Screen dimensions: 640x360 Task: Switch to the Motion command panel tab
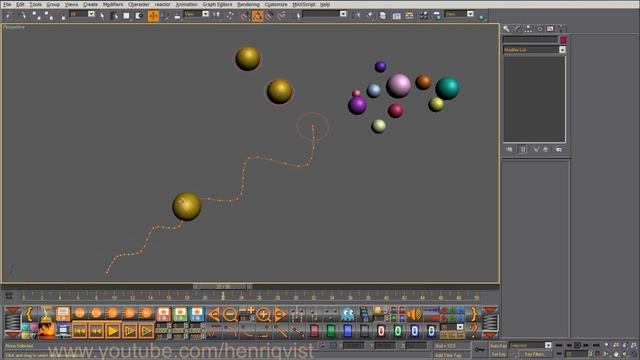(539, 29)
